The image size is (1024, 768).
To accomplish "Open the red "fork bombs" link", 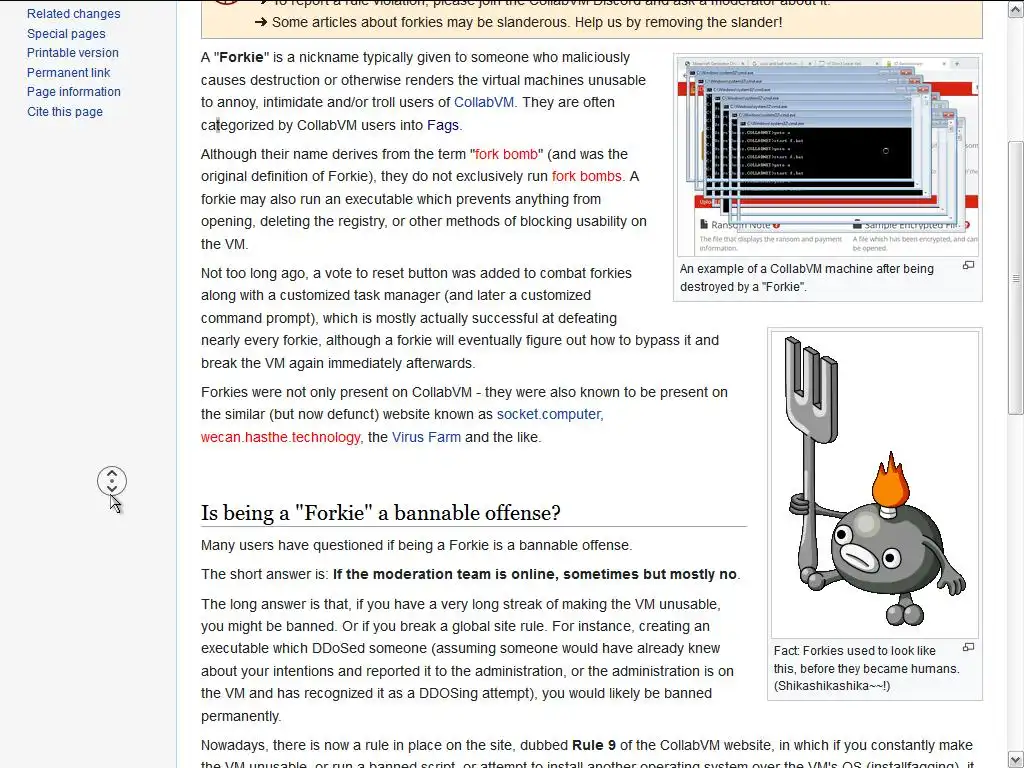I will [x=586, y=176].
